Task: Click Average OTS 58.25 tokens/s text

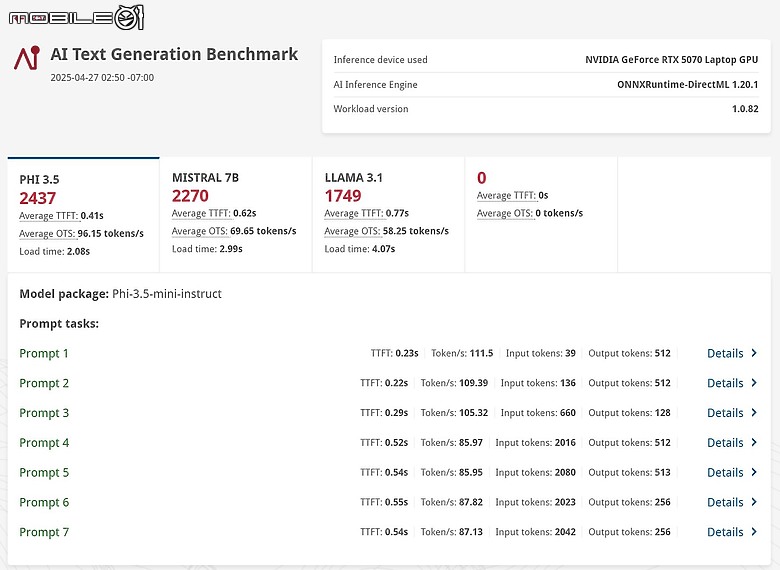Action: [387, 231]
